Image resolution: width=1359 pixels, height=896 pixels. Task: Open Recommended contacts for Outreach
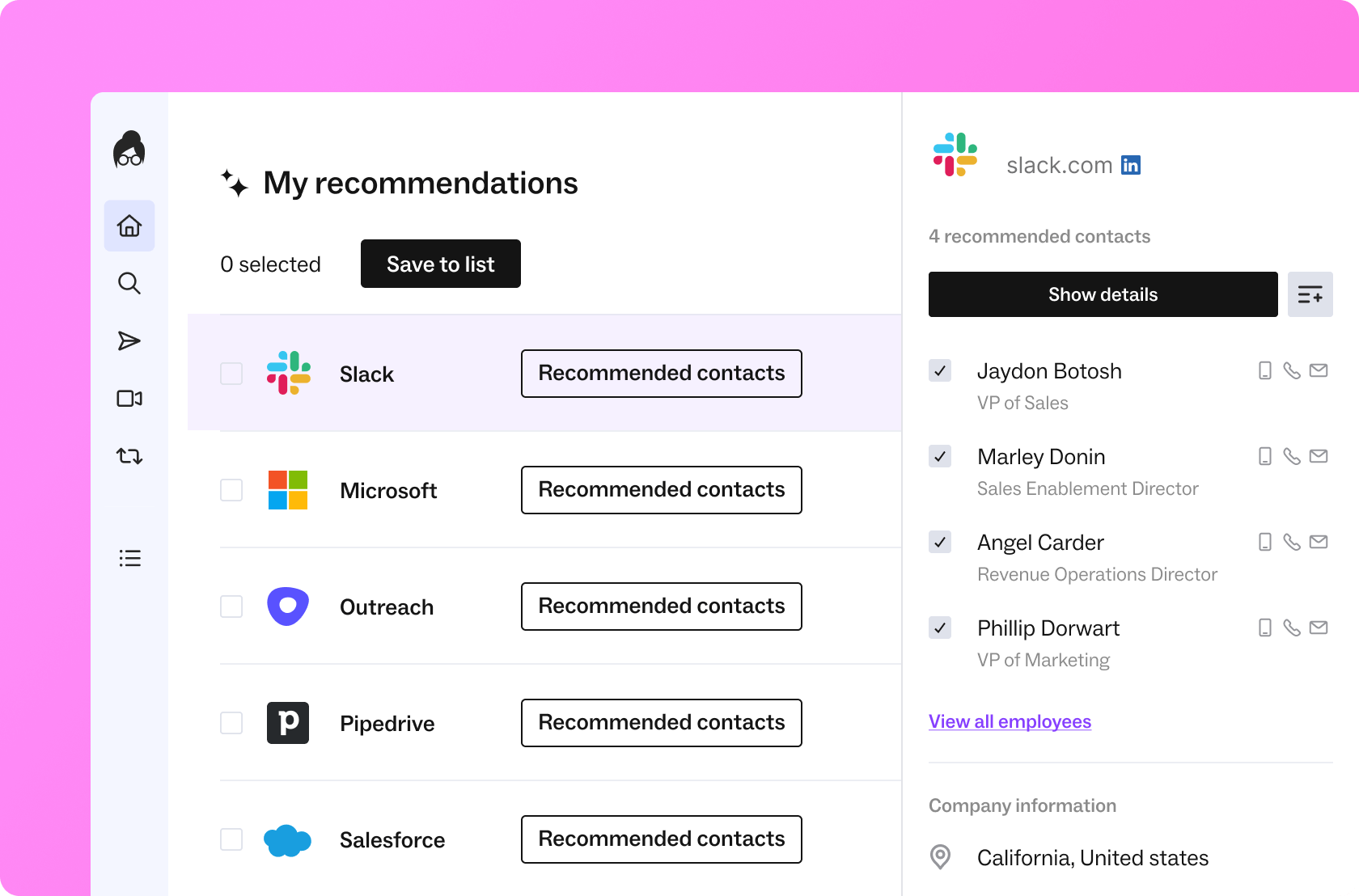(x=661, y=606)
